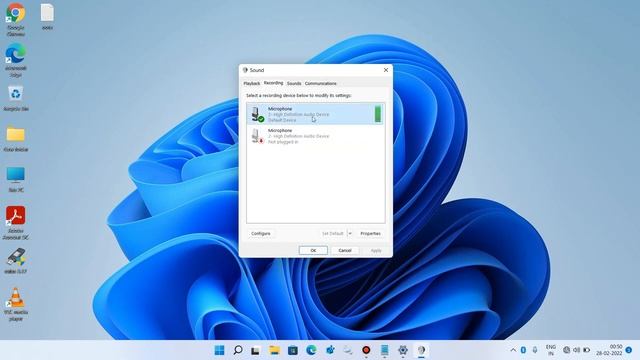This screenshot has width=640, height=360.
Task: Open the clock and date in taskbar
Action: tap(609, 350)
